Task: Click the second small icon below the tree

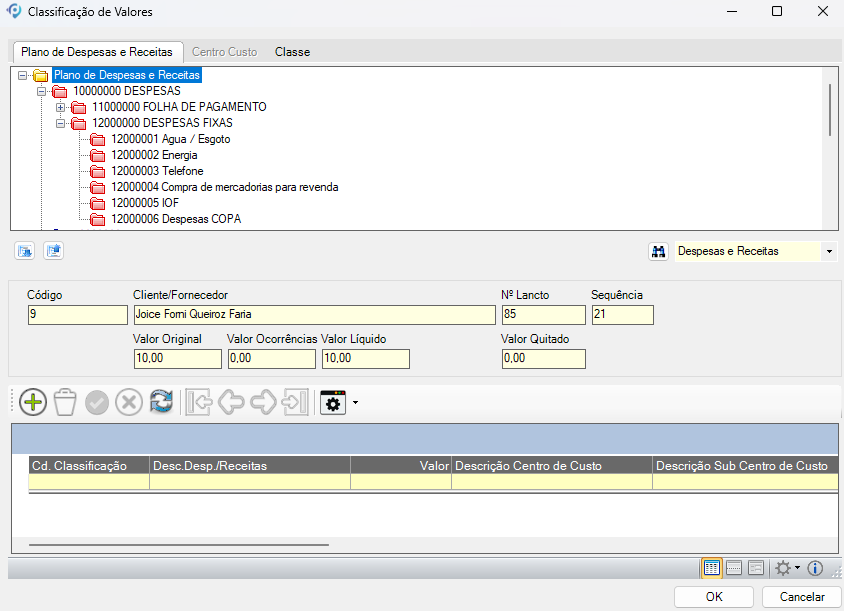Action: click(53, 251)
